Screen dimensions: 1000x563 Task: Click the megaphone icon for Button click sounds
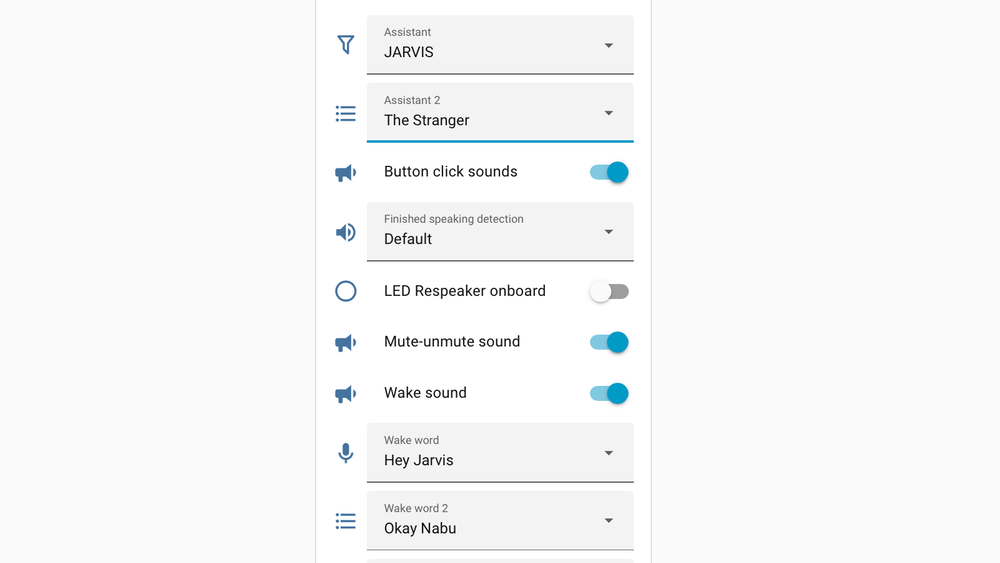[x=346, y=173]
